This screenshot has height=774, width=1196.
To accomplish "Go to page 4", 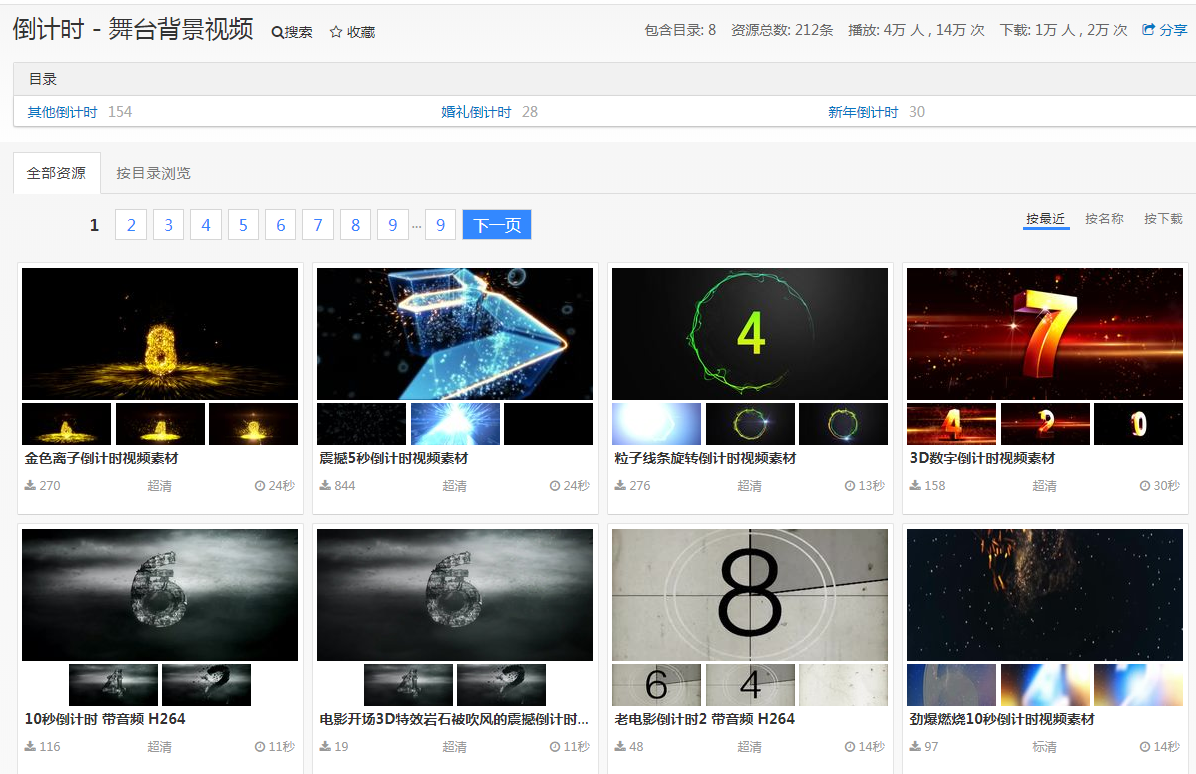I will (x=206, y=225).
